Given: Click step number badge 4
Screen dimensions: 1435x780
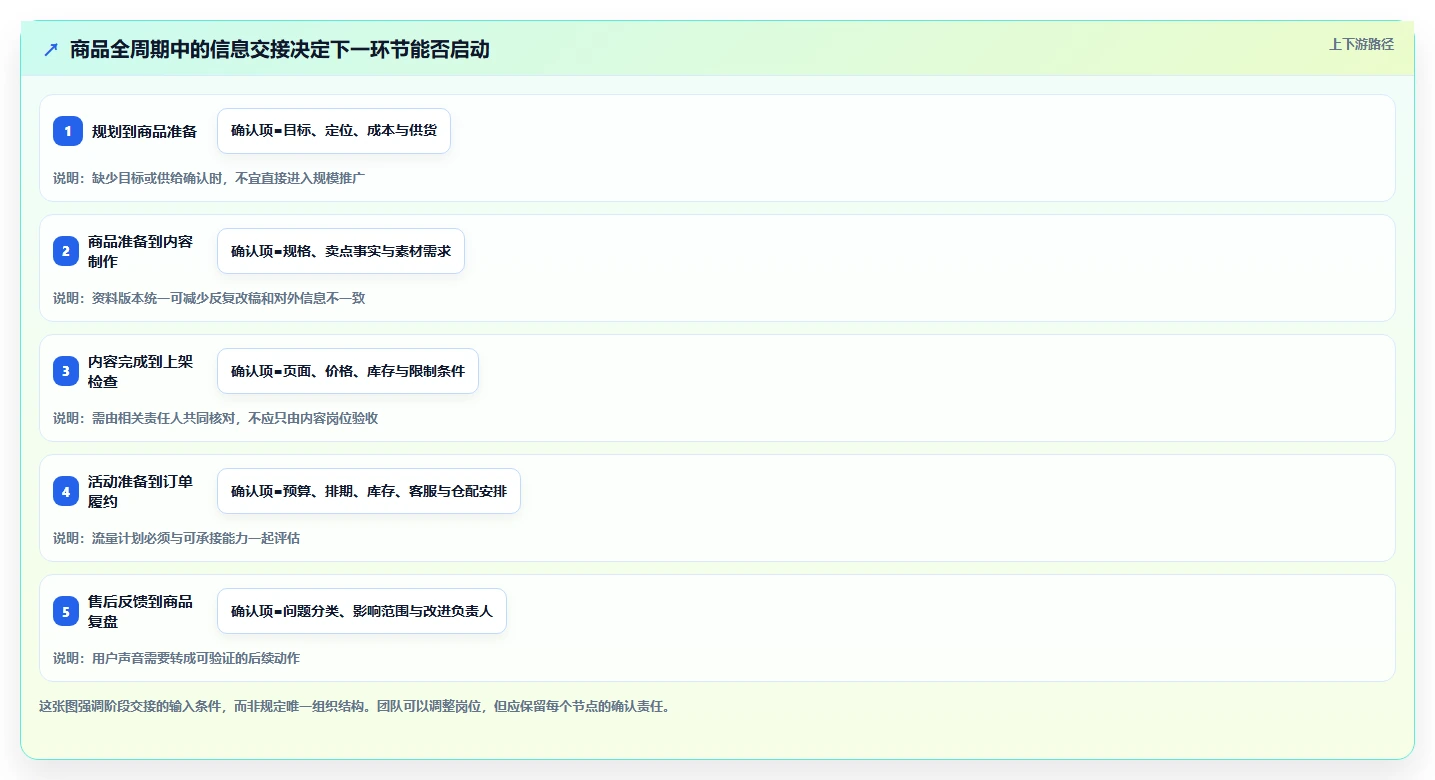Looking at the screenshot, I should point(68,491).
